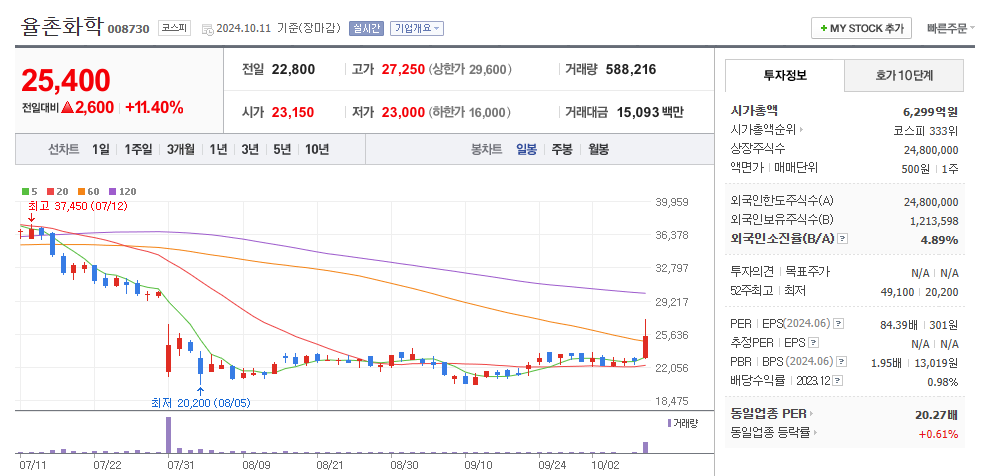Click the 거래량 value 588,216
This screenshot has width=992, height=476.
[631, 70]
